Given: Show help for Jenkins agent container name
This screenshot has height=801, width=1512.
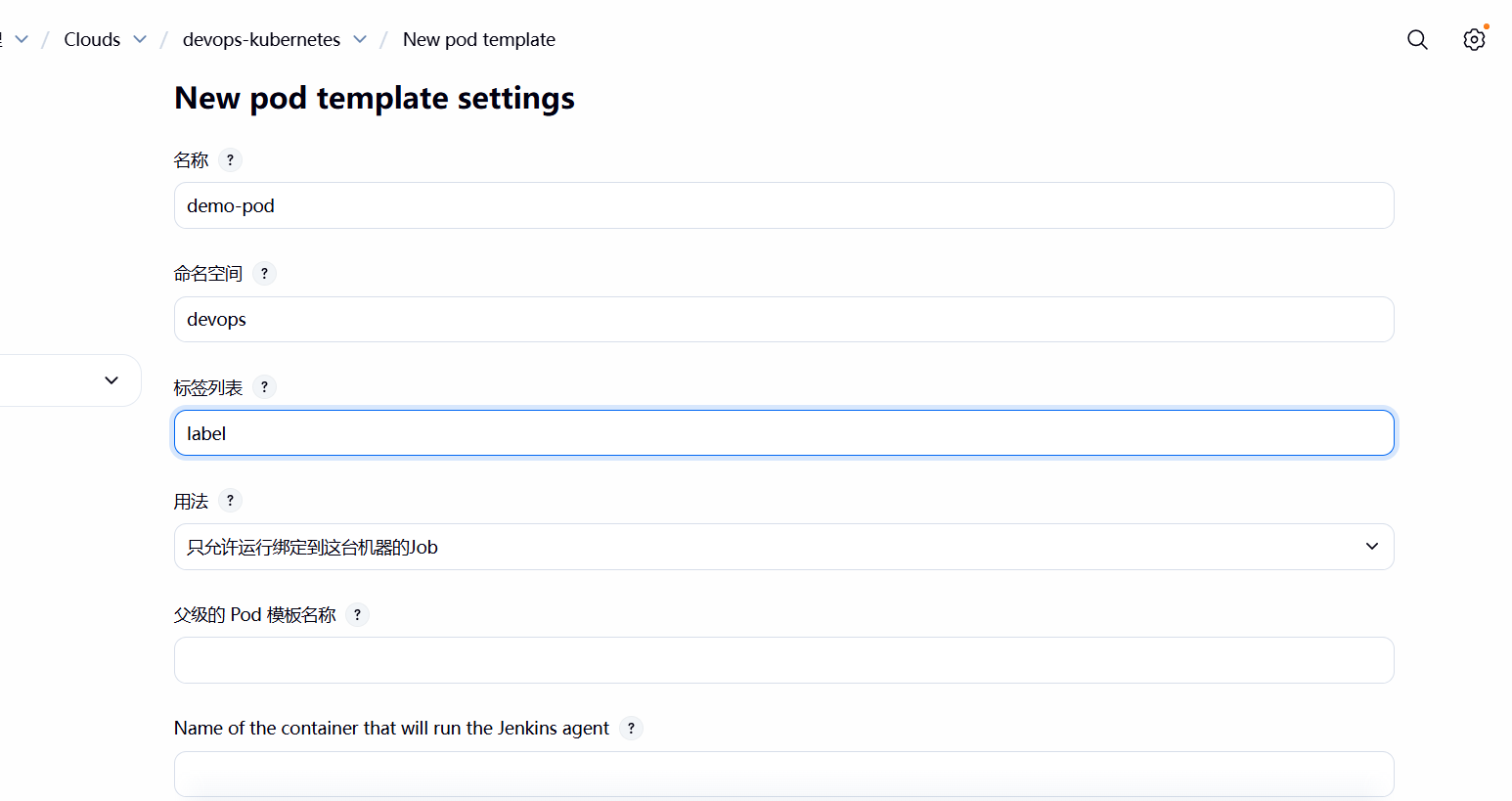Looking at the screenshot, I should coord(631,729).
